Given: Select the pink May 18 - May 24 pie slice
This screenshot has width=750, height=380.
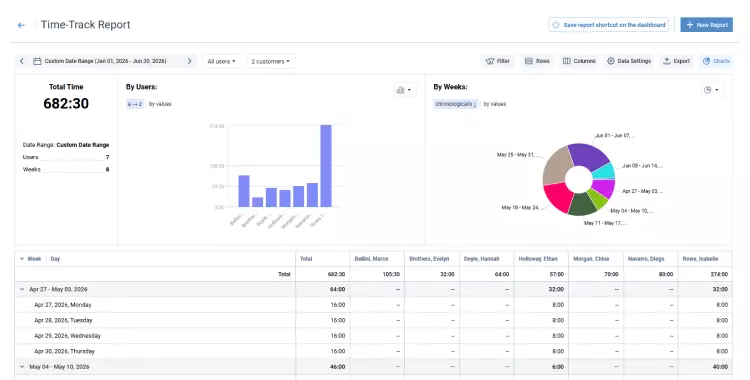Looking at the screenshot, I should (x=558, y=197).
